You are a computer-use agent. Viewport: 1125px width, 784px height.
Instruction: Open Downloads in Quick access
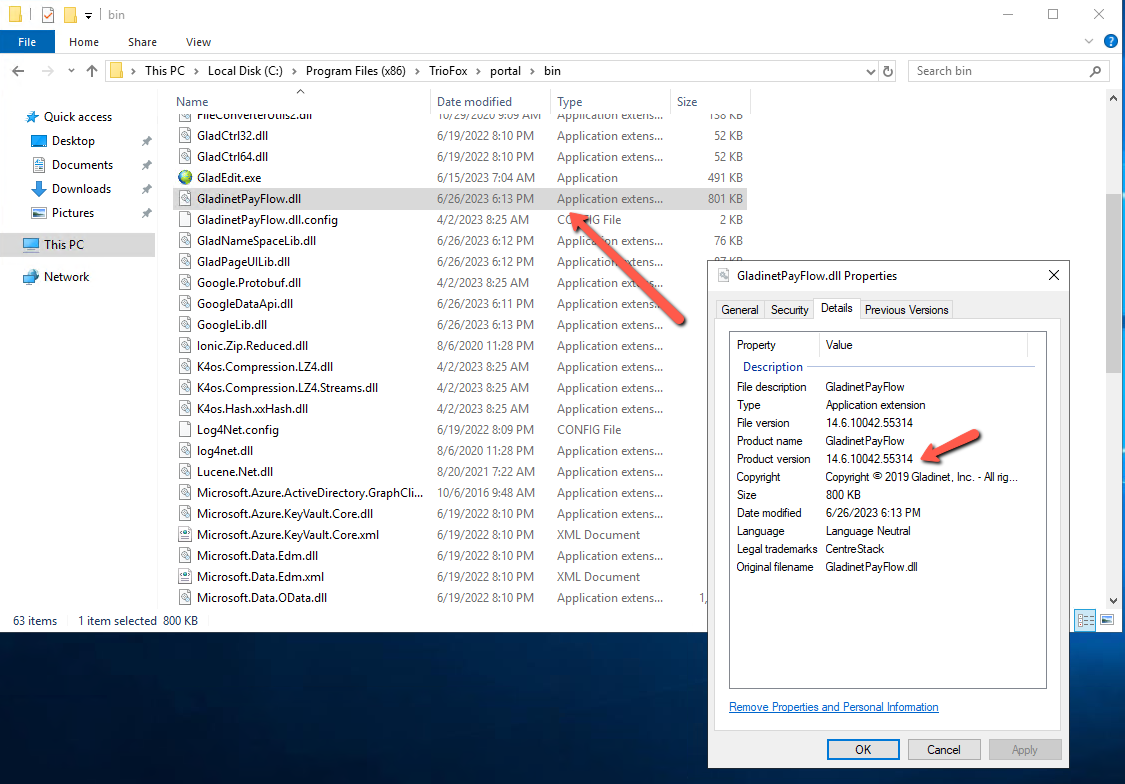[81, 189]
